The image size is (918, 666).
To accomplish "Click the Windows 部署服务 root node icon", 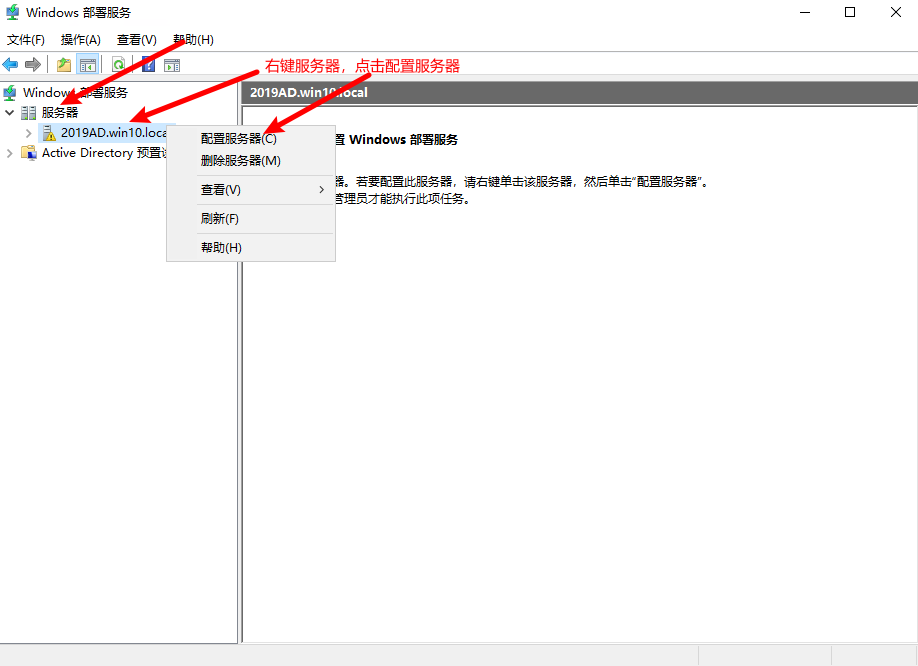I will point(10,93).
